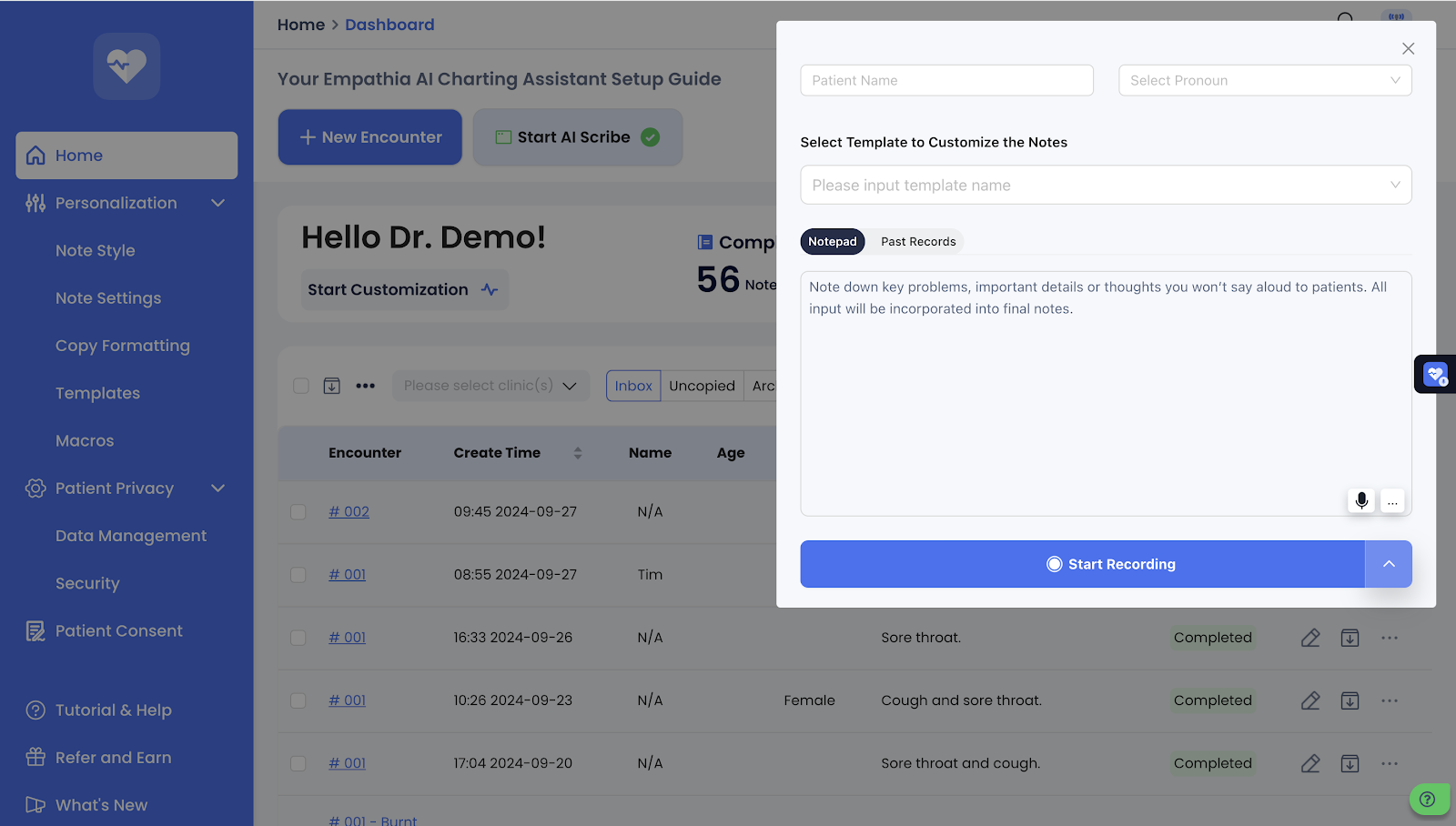Edit the Sore throat. encounter with pencil icon
Screen dimensions: 1456x826
(x=1310, y=638)
